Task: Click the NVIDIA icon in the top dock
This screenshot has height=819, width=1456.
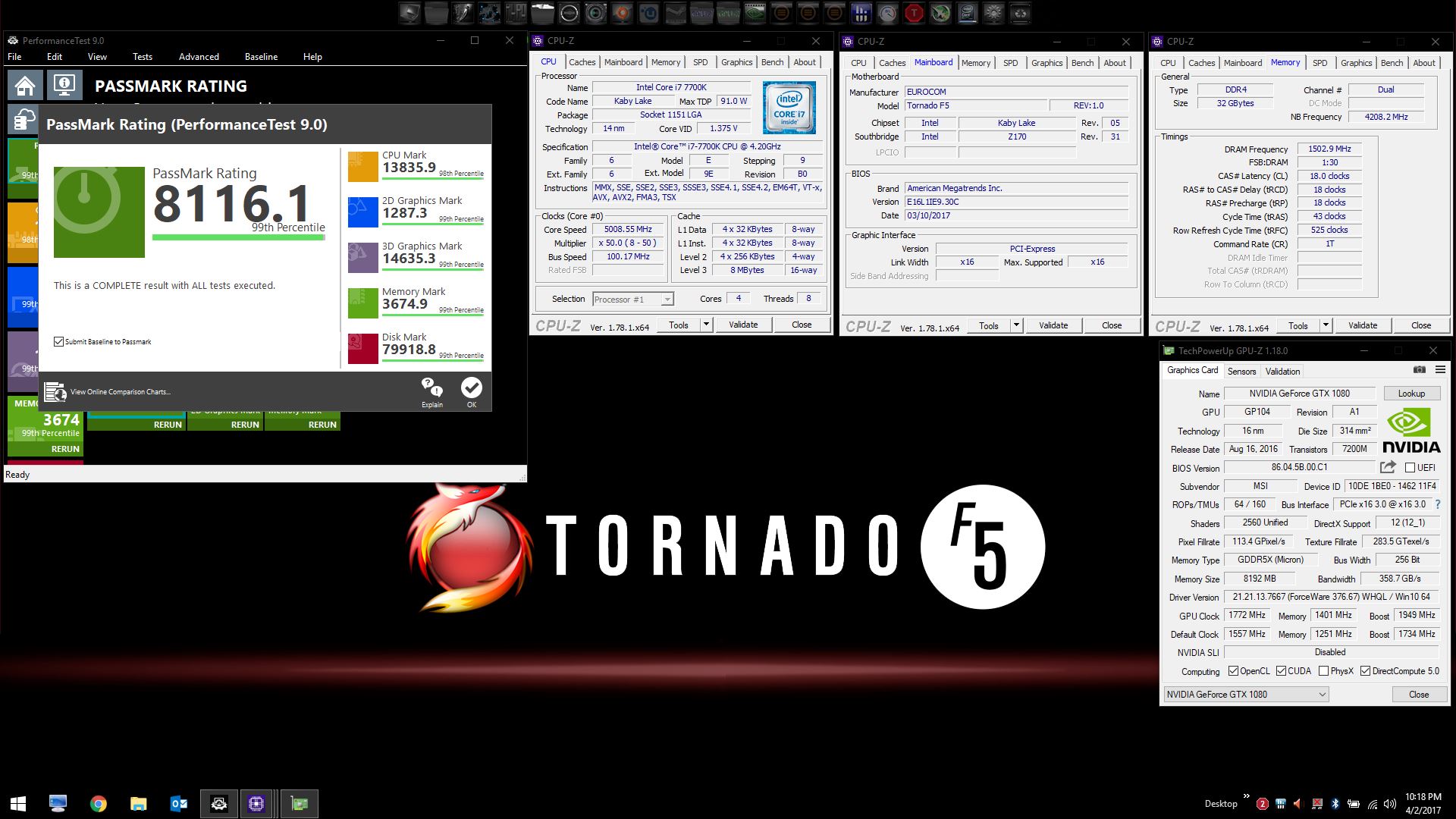Action: point(755,13)
